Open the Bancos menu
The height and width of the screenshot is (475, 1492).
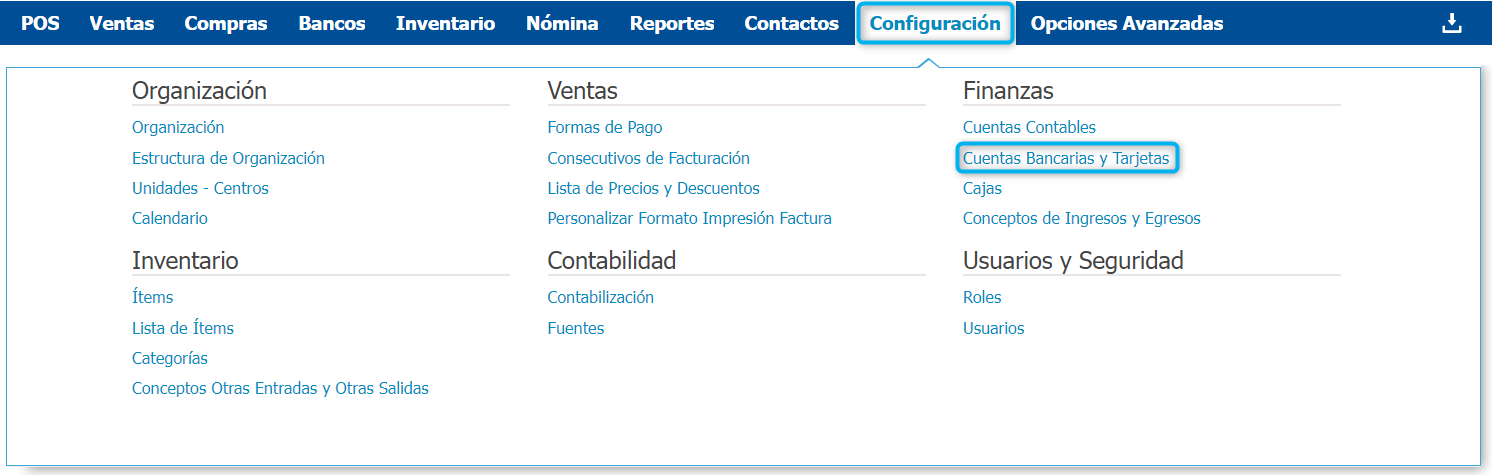click(332, 23)
